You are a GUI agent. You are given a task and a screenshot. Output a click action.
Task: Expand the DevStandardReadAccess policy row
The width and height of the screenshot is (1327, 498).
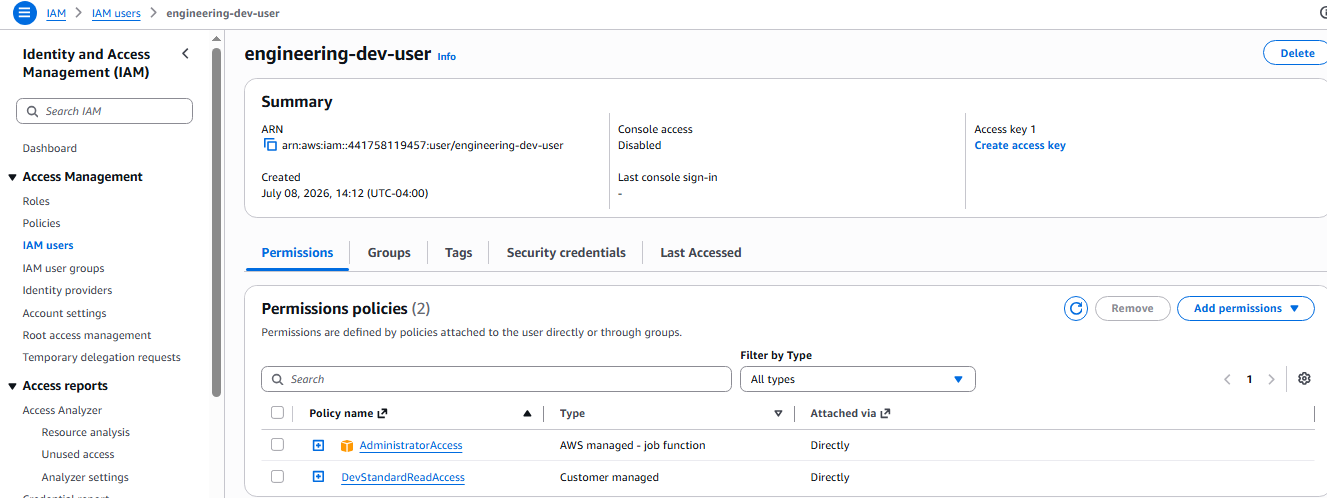[x=318, y=476]
